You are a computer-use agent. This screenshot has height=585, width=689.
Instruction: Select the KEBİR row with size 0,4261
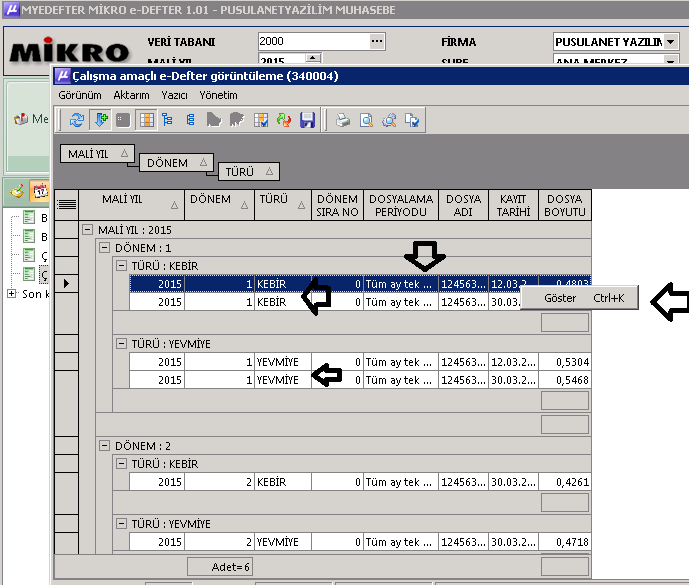click(360, 482)
